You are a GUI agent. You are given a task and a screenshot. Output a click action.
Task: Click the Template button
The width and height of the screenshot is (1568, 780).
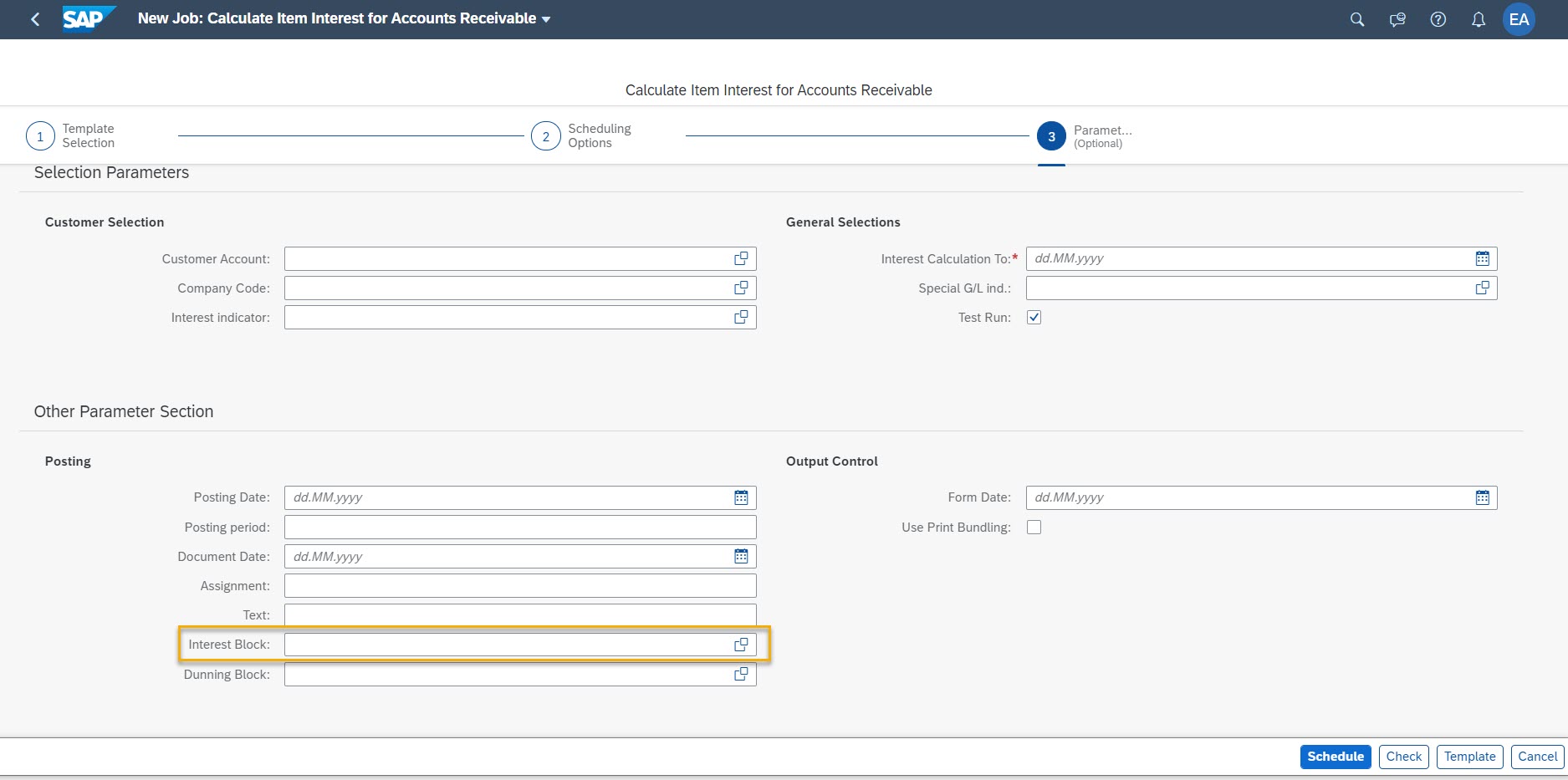pyautogui.click(x=1469, y=757)
